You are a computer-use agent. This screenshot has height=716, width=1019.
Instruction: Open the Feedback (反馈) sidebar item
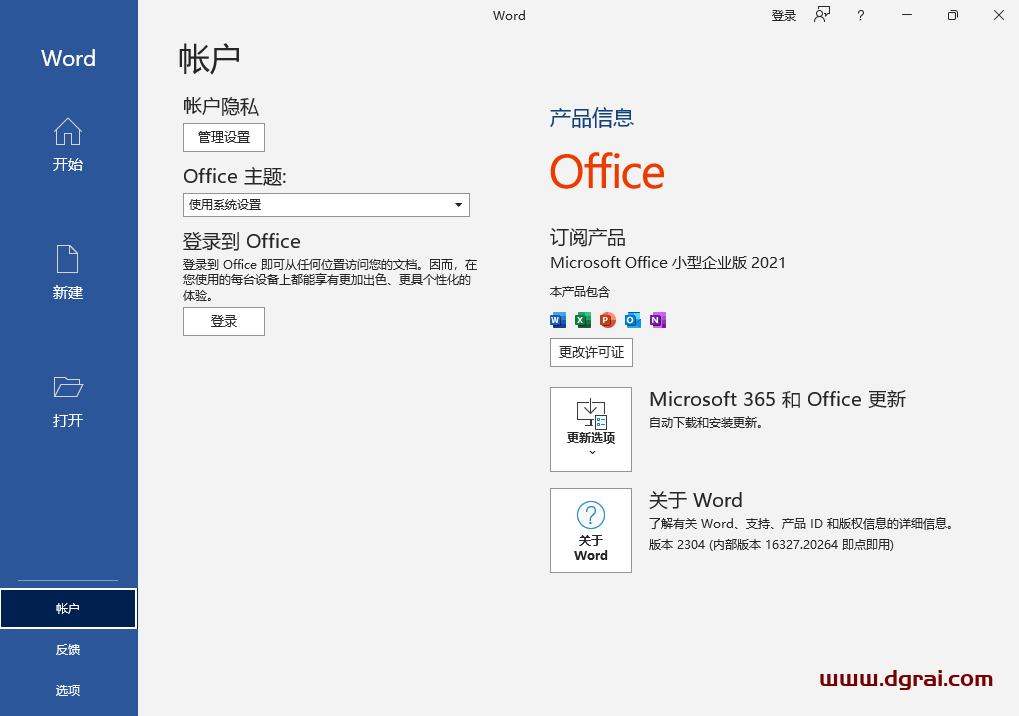[68, 649]
